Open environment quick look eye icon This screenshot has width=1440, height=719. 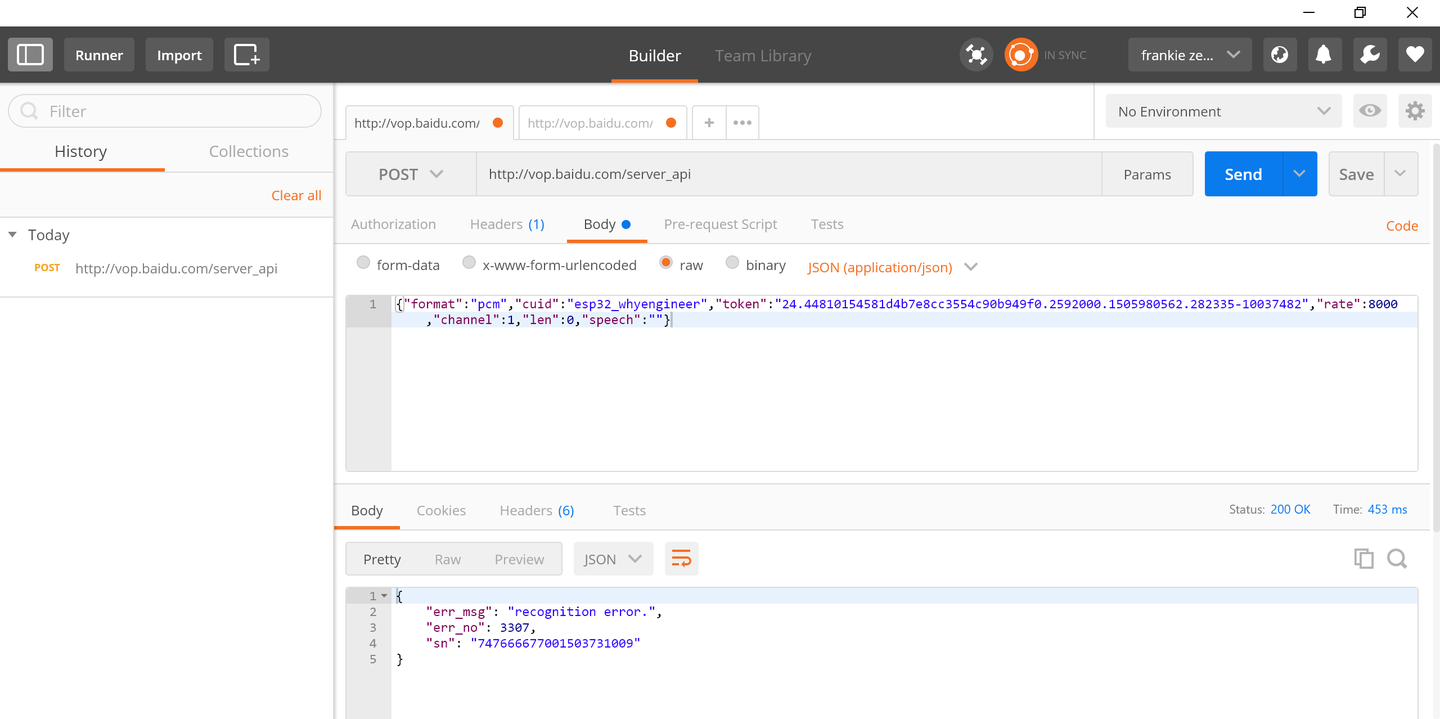[1370, 111]
